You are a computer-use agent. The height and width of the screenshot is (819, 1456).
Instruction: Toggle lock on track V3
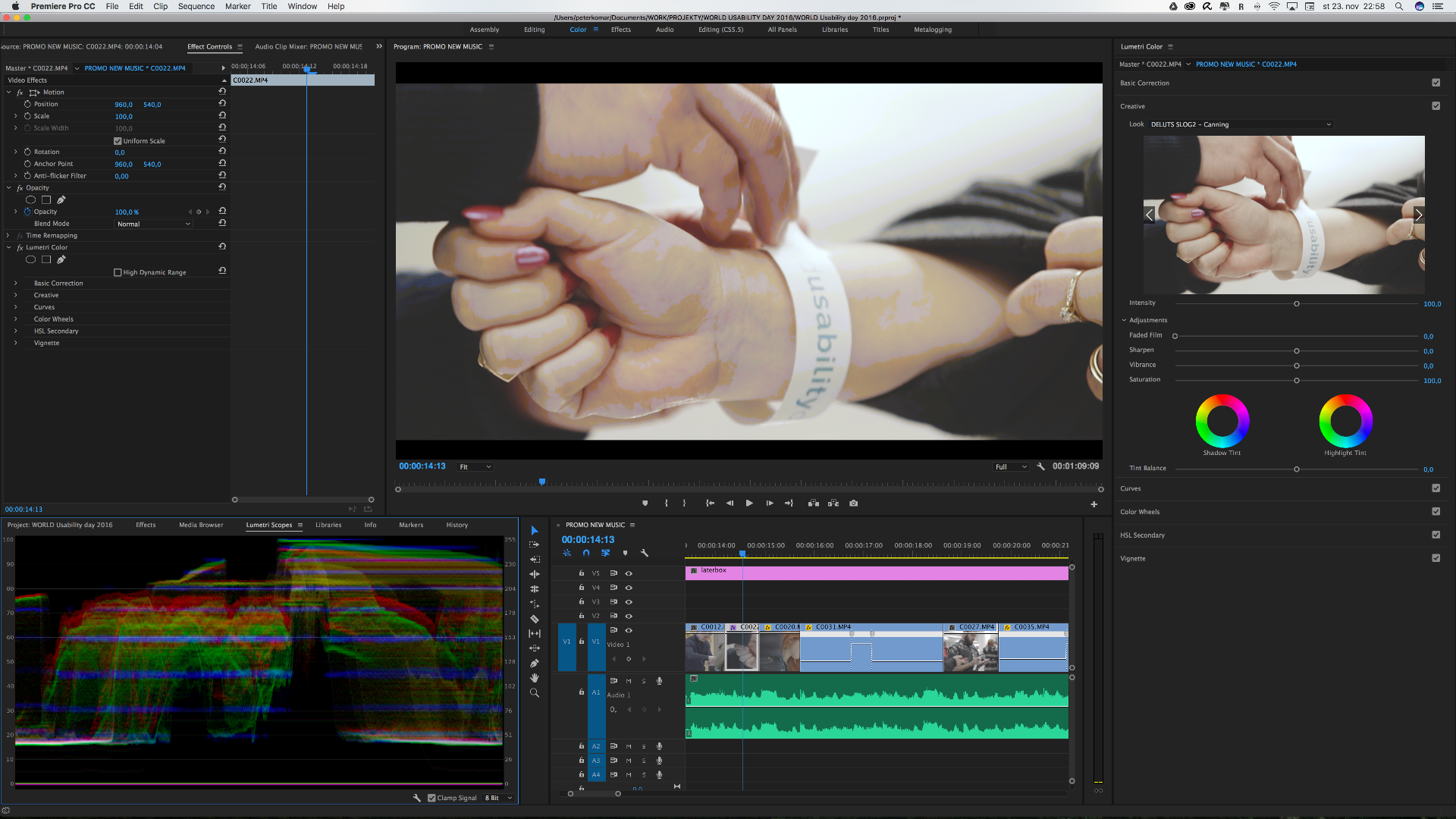[x=582, y=601]
